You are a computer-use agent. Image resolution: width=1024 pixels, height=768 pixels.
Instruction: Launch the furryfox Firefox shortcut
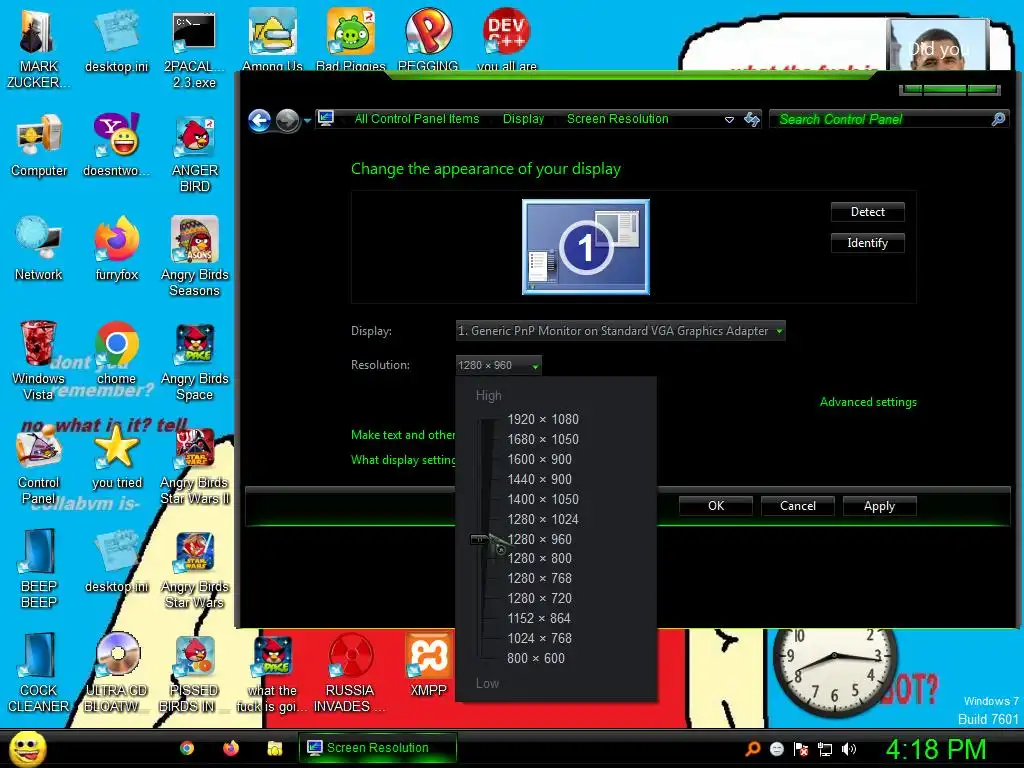(116, 249)
